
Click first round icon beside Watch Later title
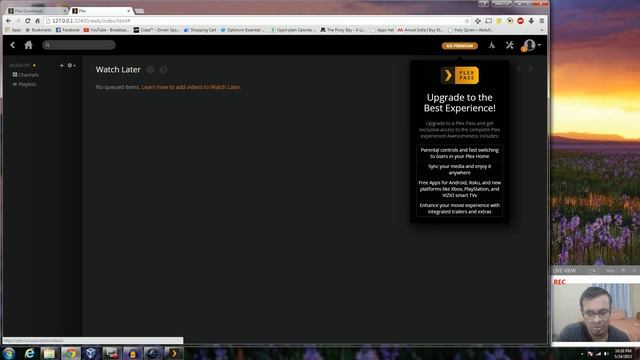pos(151,70)
